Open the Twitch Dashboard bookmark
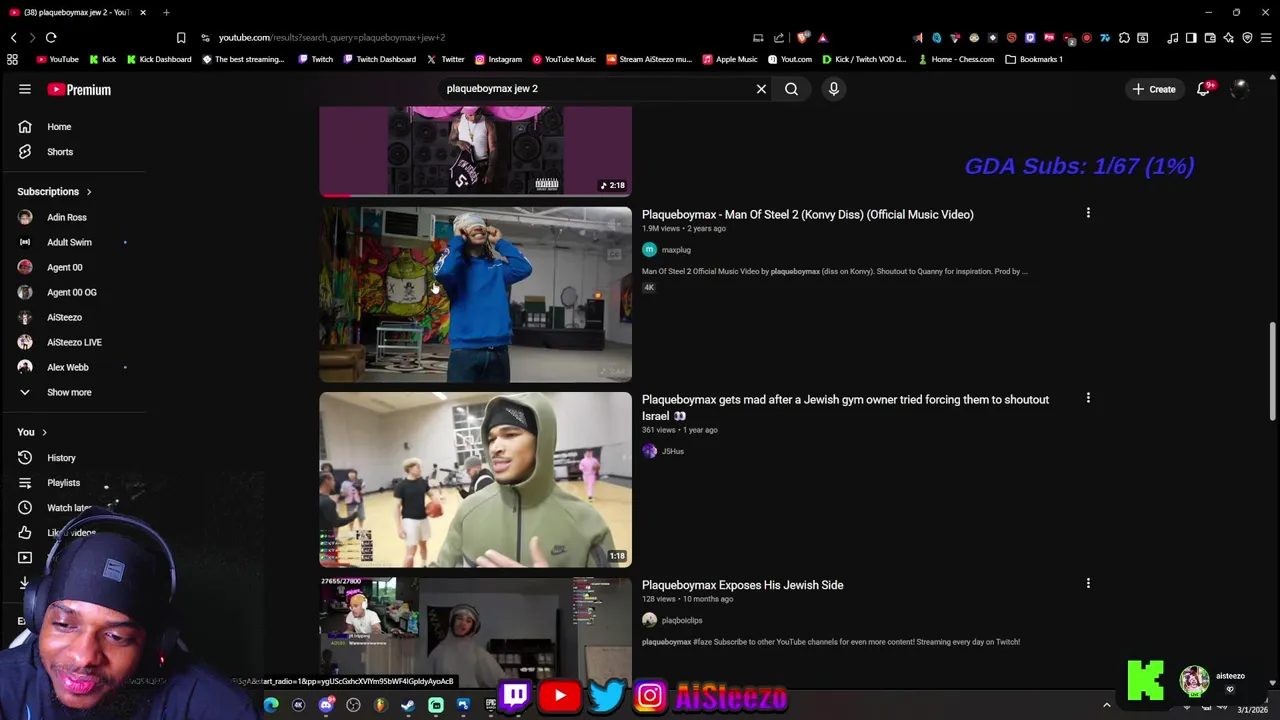1280x720 pixels. coord(379,59)
